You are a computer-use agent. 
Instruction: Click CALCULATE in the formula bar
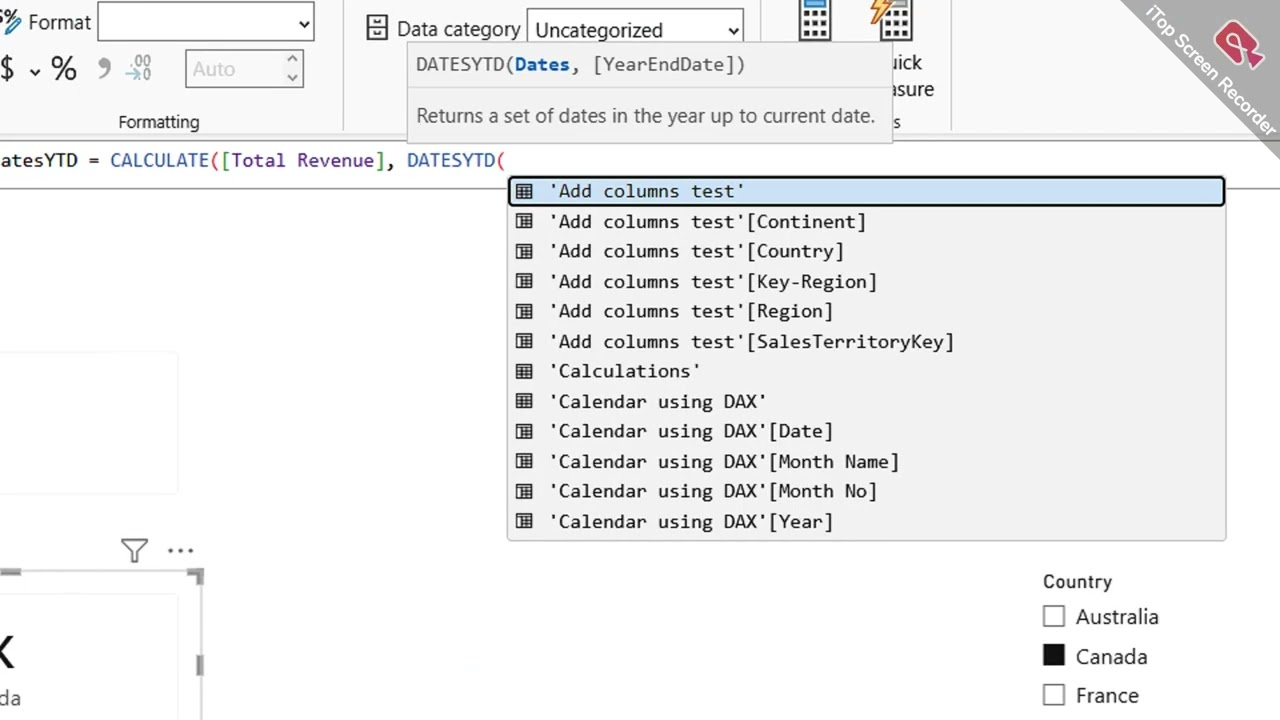pos(159,160)
